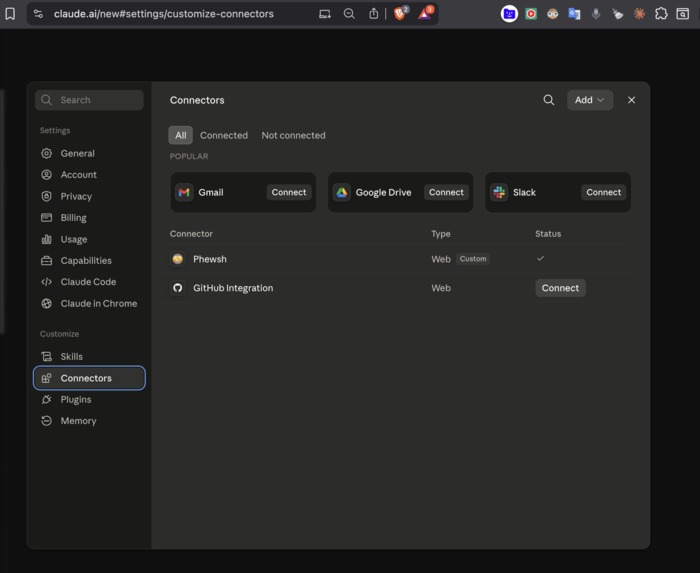700x573 pixels.
Task: Click the Custom tag on the Phewsh row
Action: [x=473, y=259]
